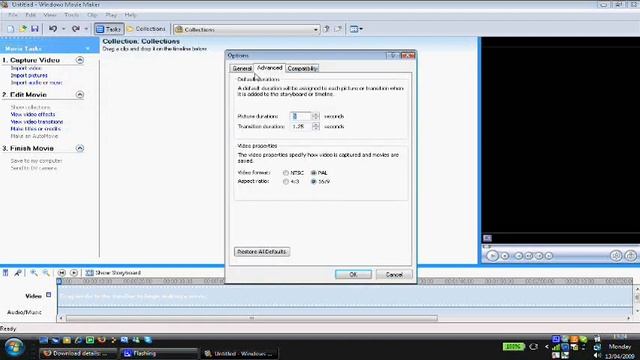640x360 pixels.
Task: Select the NTSC video format radio button
Action: [286, 173]
